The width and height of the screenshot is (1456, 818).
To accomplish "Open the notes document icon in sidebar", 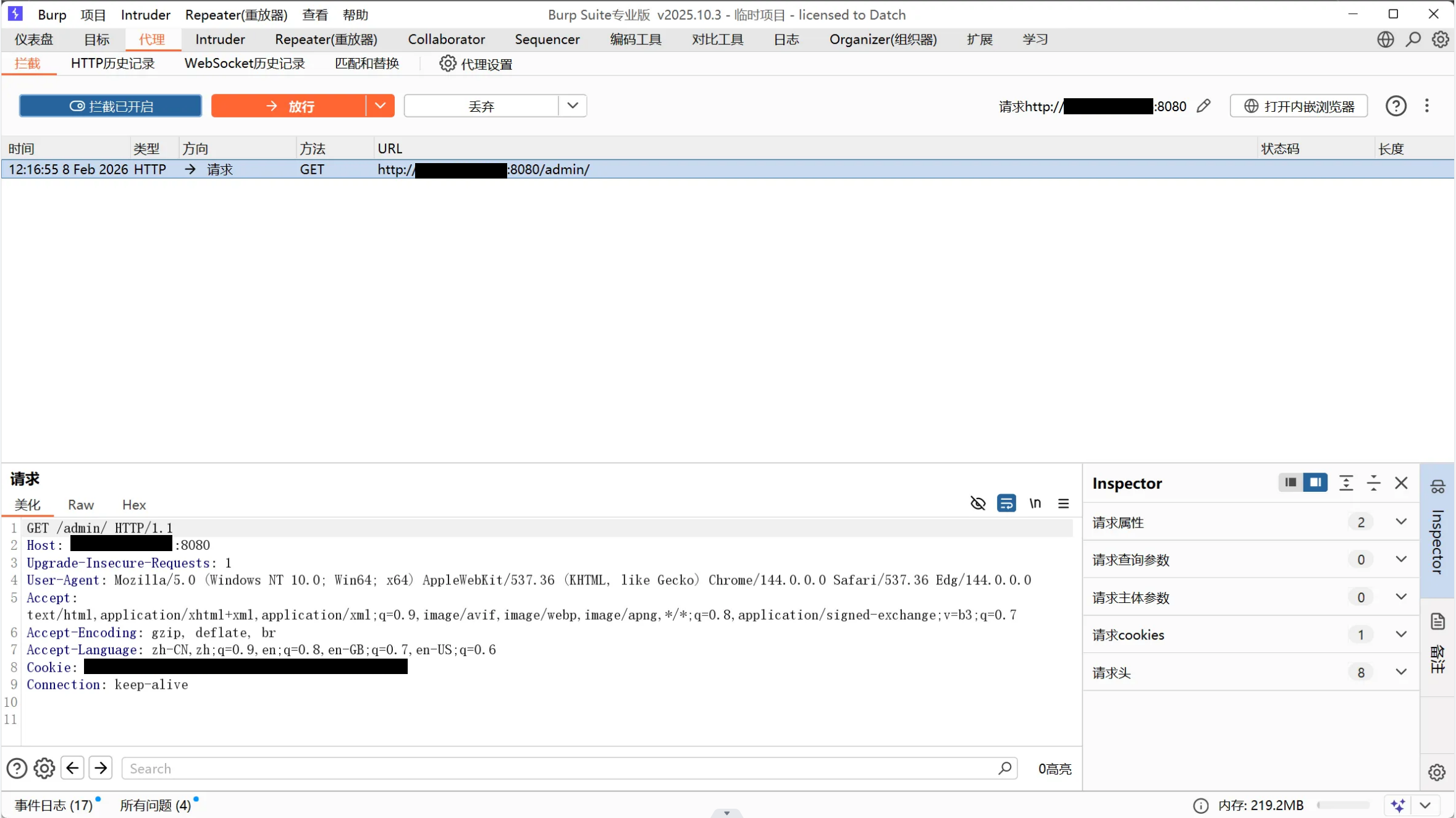I will (1437, 622).
